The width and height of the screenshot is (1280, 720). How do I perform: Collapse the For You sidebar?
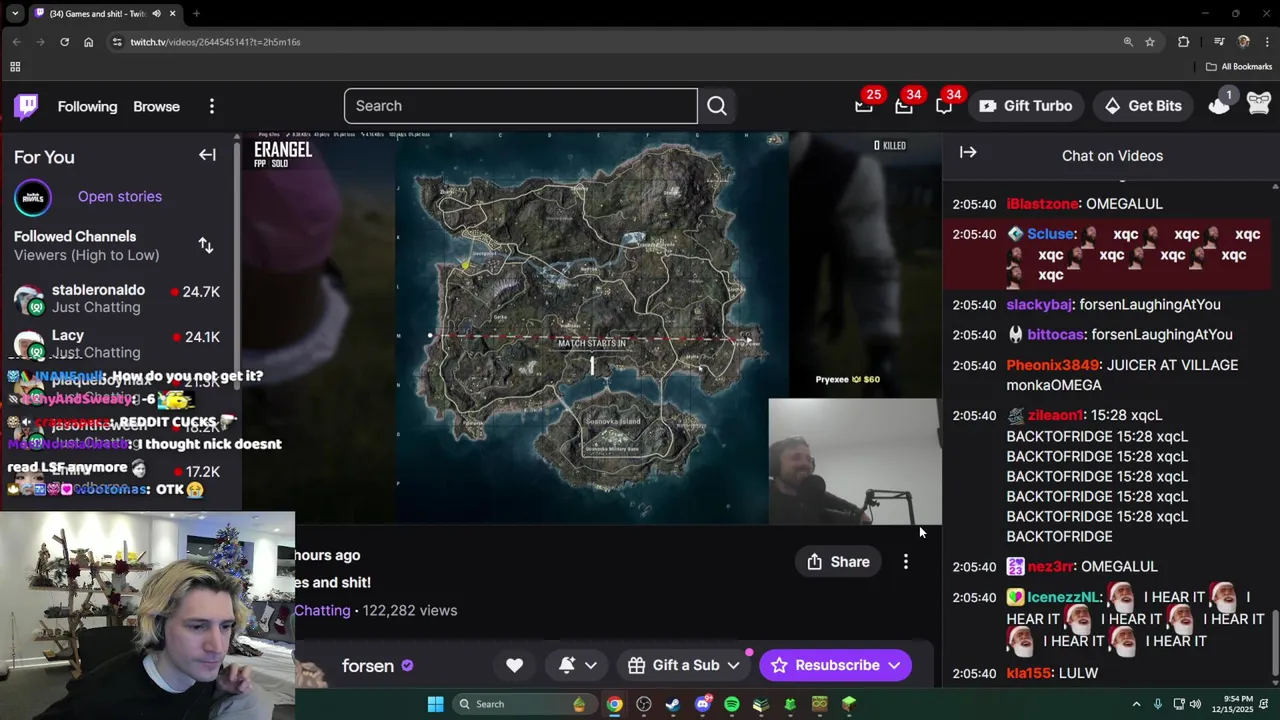pyautogui.click(x=207, y=155)
